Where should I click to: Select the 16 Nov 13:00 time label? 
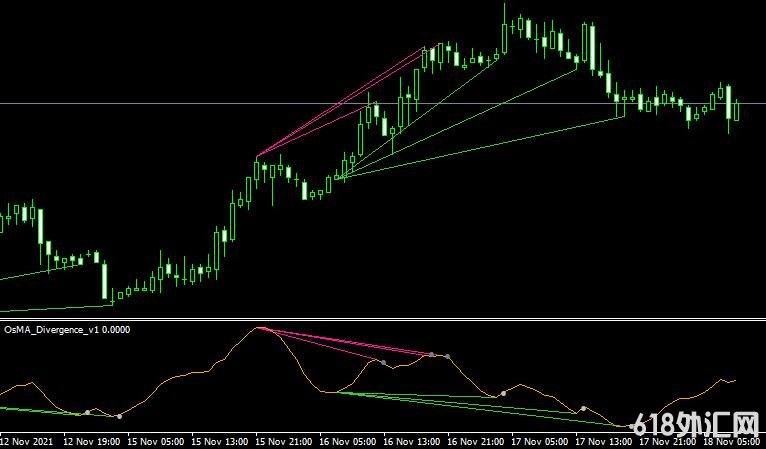(x=414, y=440)
